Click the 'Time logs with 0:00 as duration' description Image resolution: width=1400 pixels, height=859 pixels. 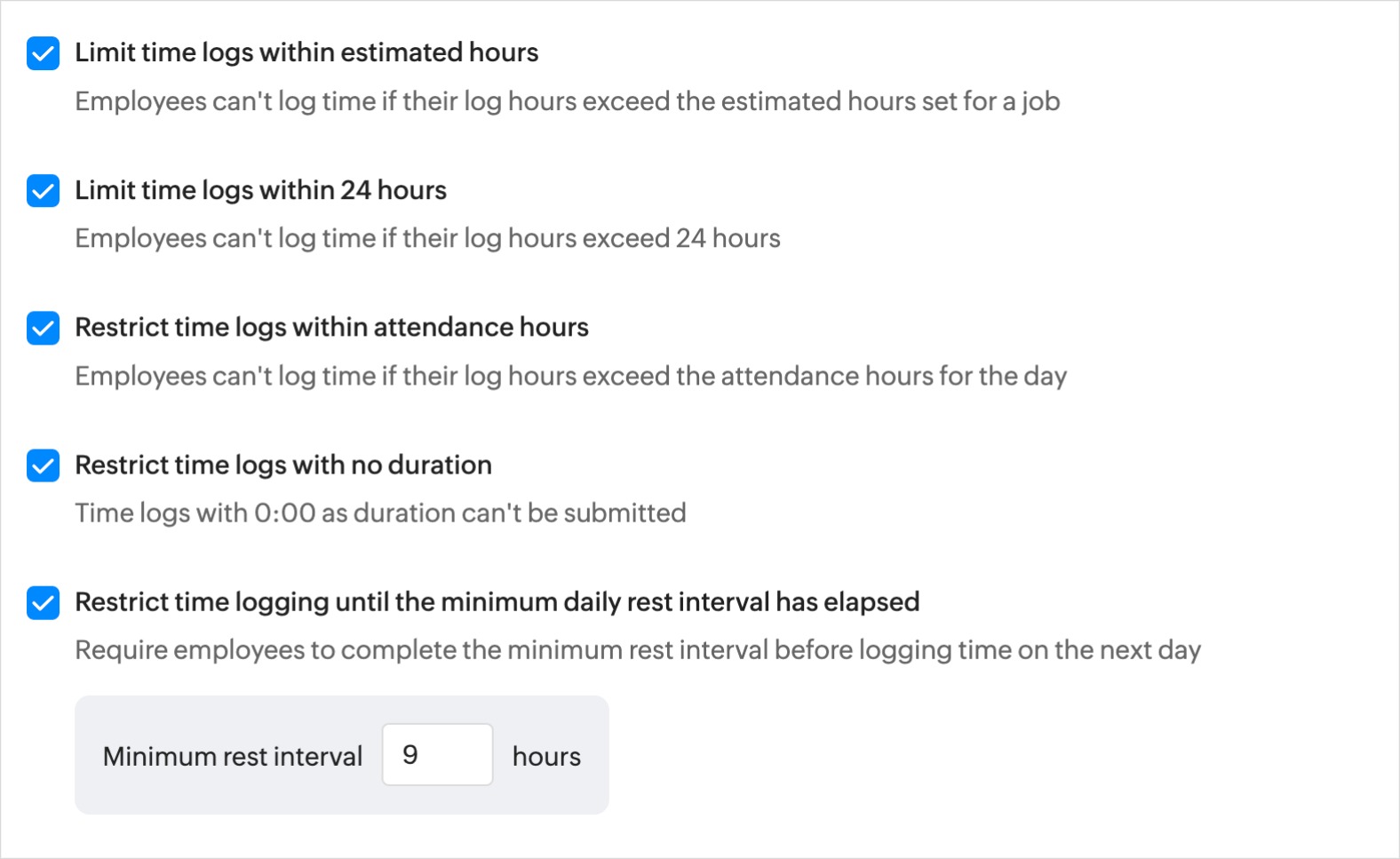380,513
